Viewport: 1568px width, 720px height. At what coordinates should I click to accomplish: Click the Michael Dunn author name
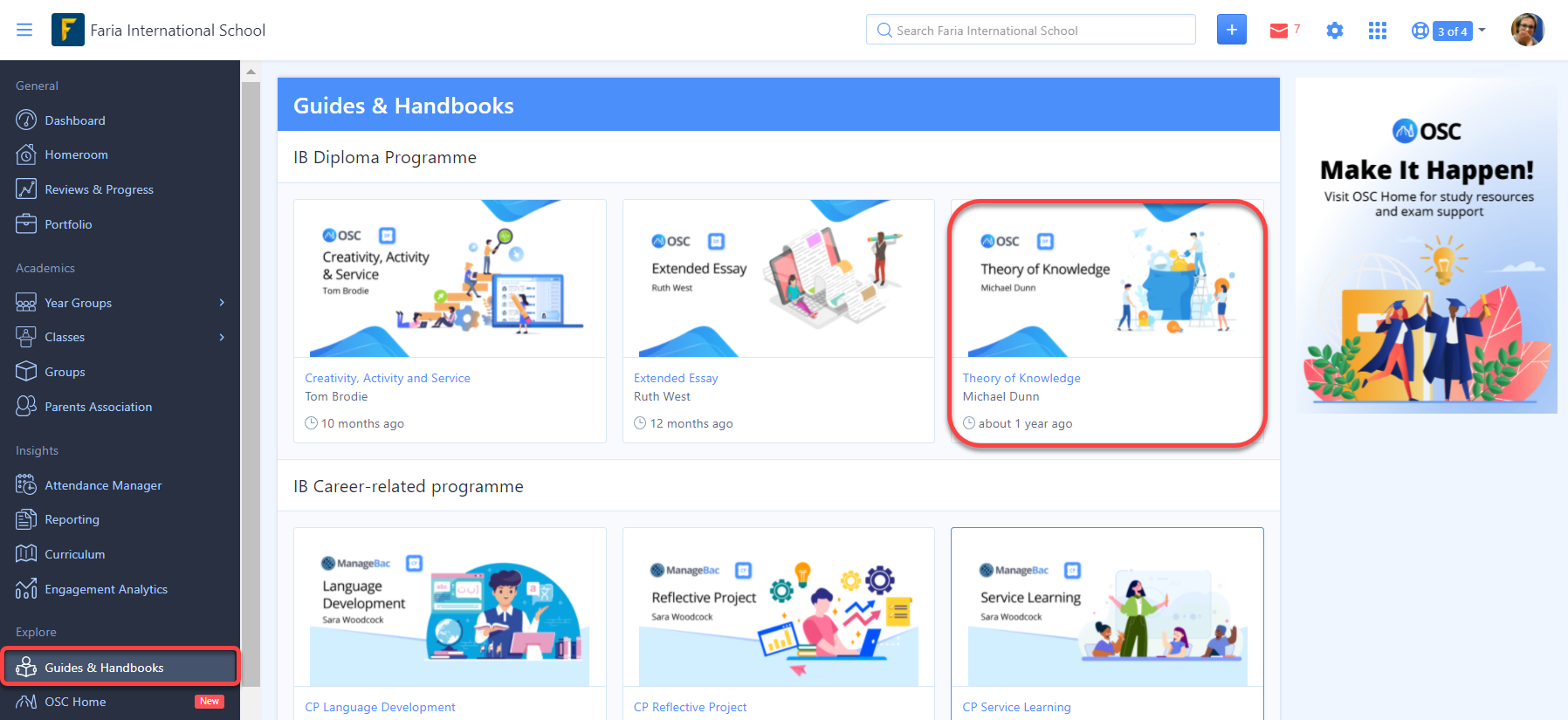coord(1001,396)
